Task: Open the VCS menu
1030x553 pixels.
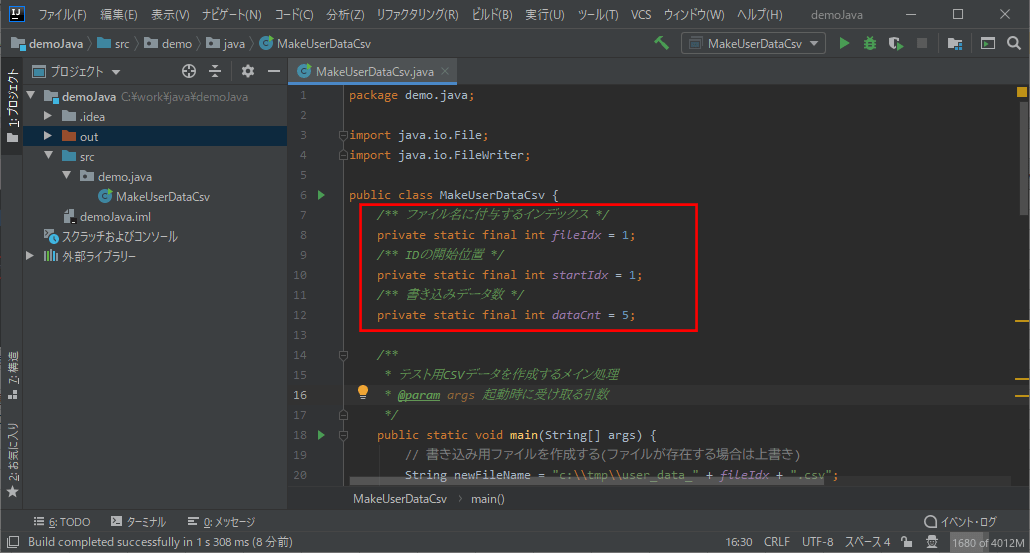Action: 641,14
